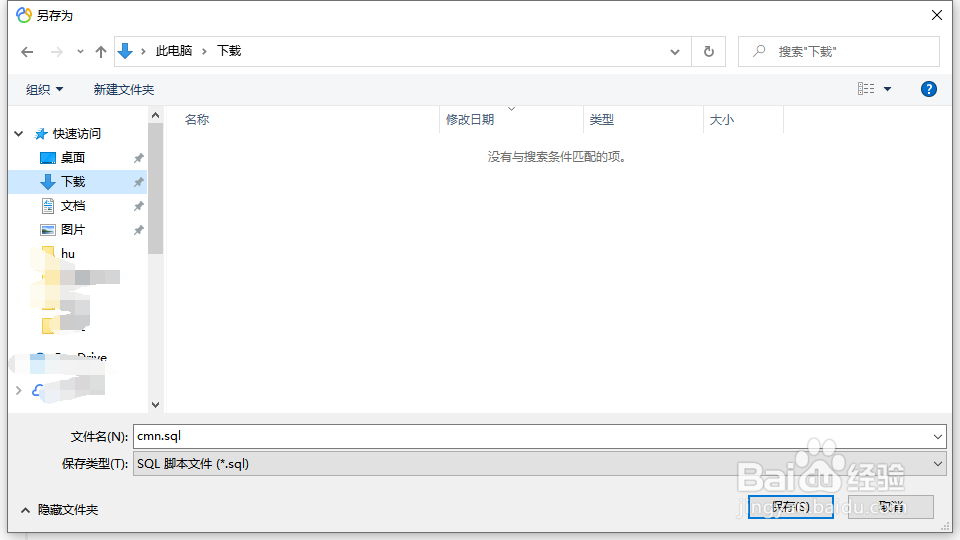Image resolution: width=960 pixels, height=540 pixels.
Task: Click the blue download arrow in address bar
Action: click(125, 51)
